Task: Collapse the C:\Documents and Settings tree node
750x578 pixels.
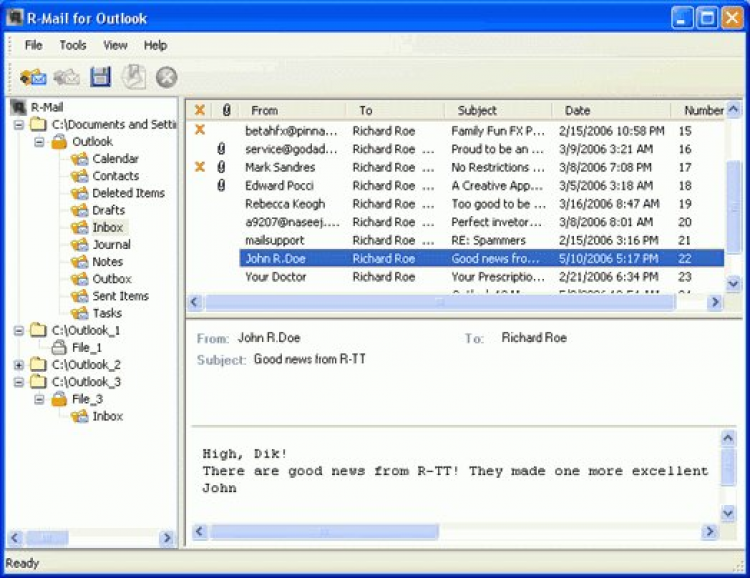Action: point(19,125)
